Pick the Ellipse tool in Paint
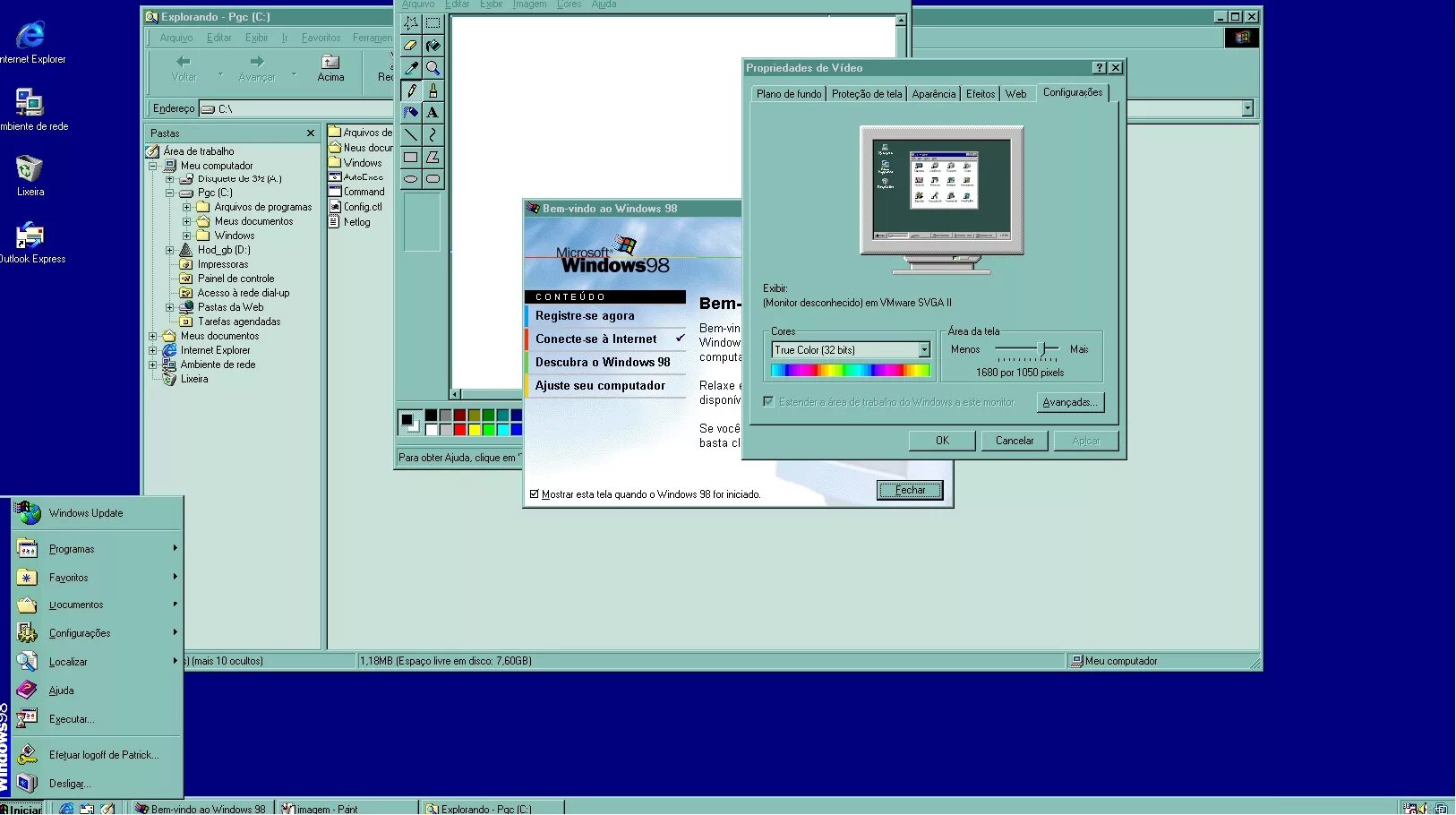1456x815 pixels. (x=411, y=179)
